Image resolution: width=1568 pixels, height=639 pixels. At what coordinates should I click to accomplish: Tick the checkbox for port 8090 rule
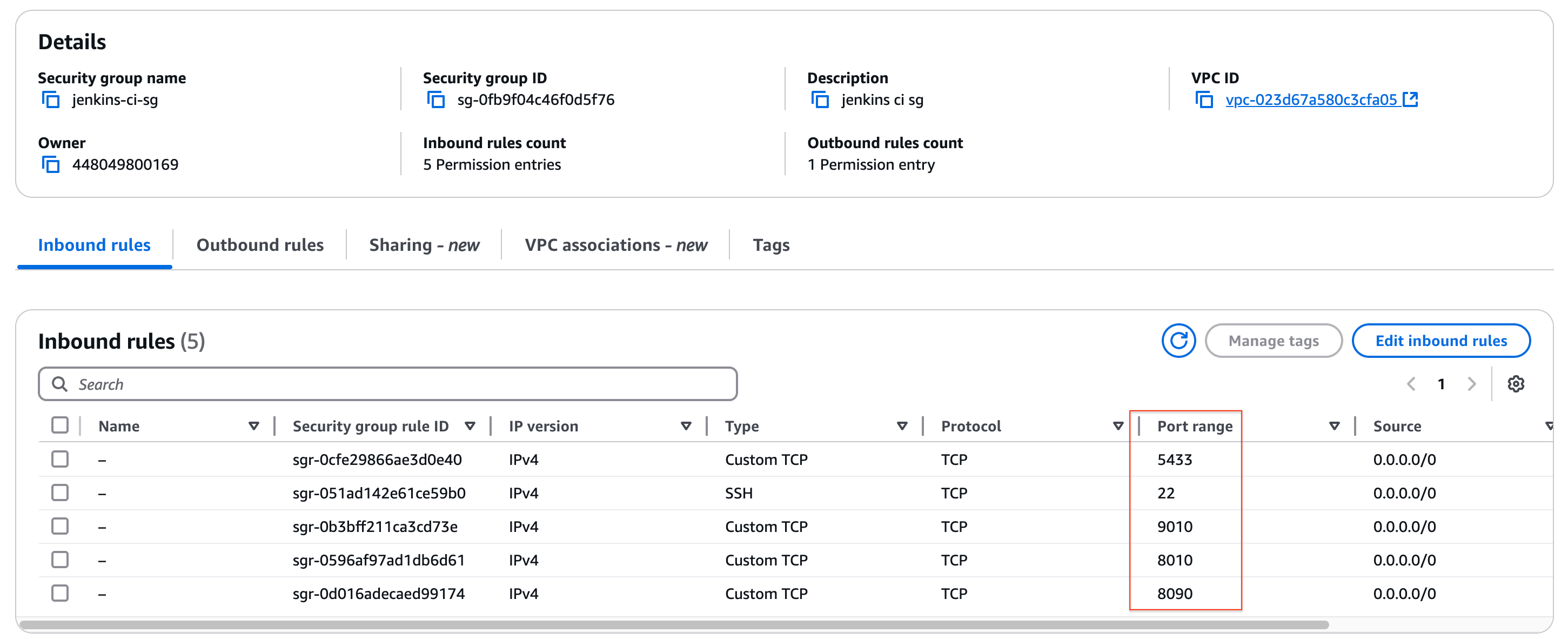point(59,593)
